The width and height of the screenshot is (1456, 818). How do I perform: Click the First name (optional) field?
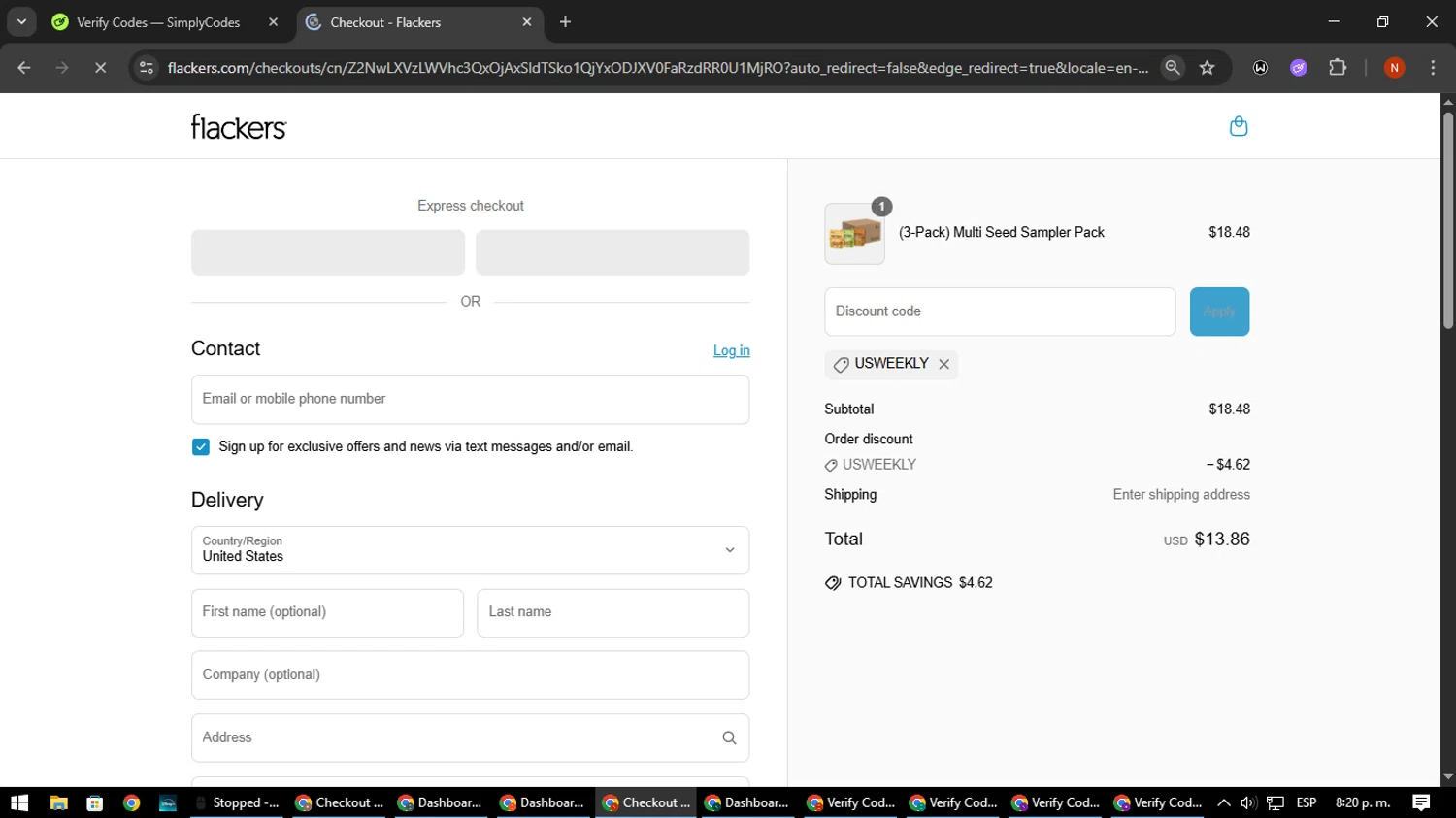(x=327, y=612)
